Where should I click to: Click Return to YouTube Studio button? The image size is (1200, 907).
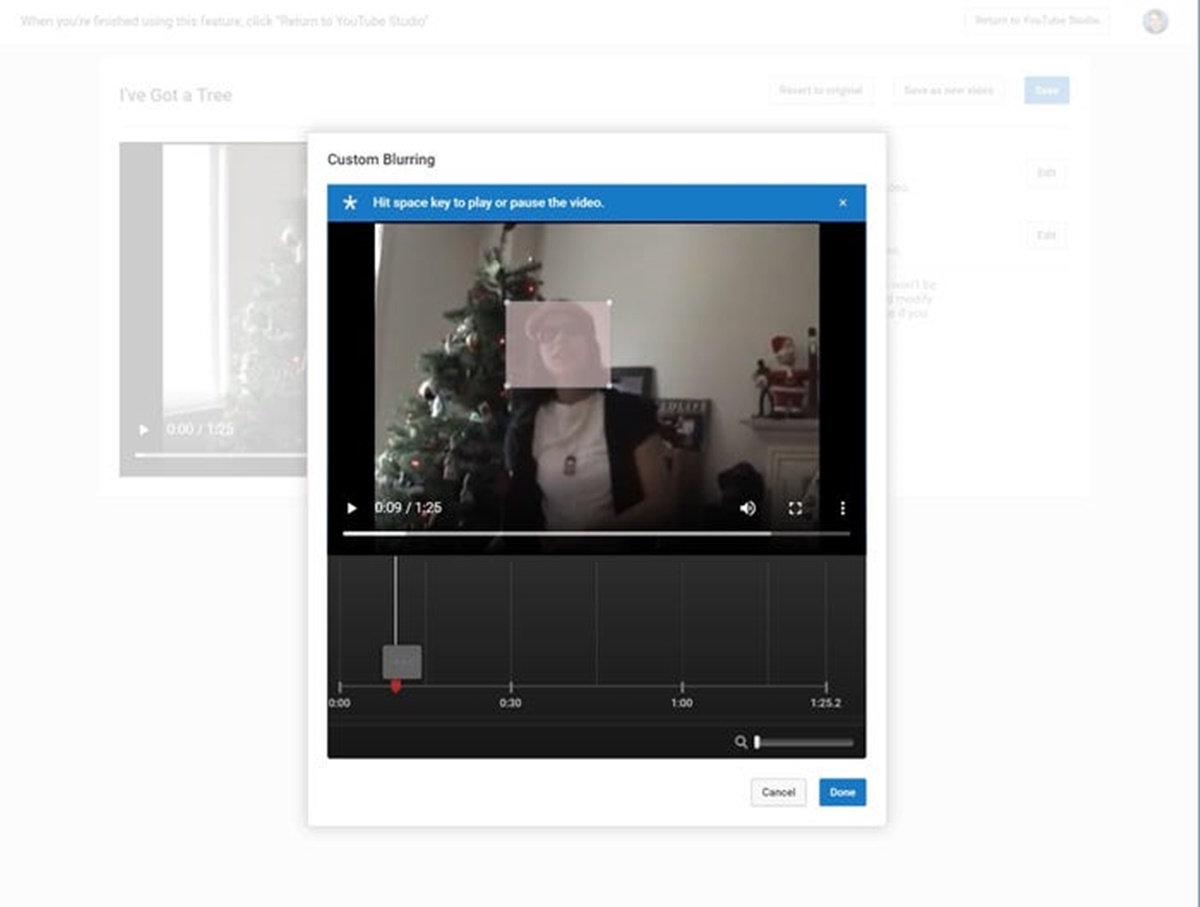point(1036,21)
